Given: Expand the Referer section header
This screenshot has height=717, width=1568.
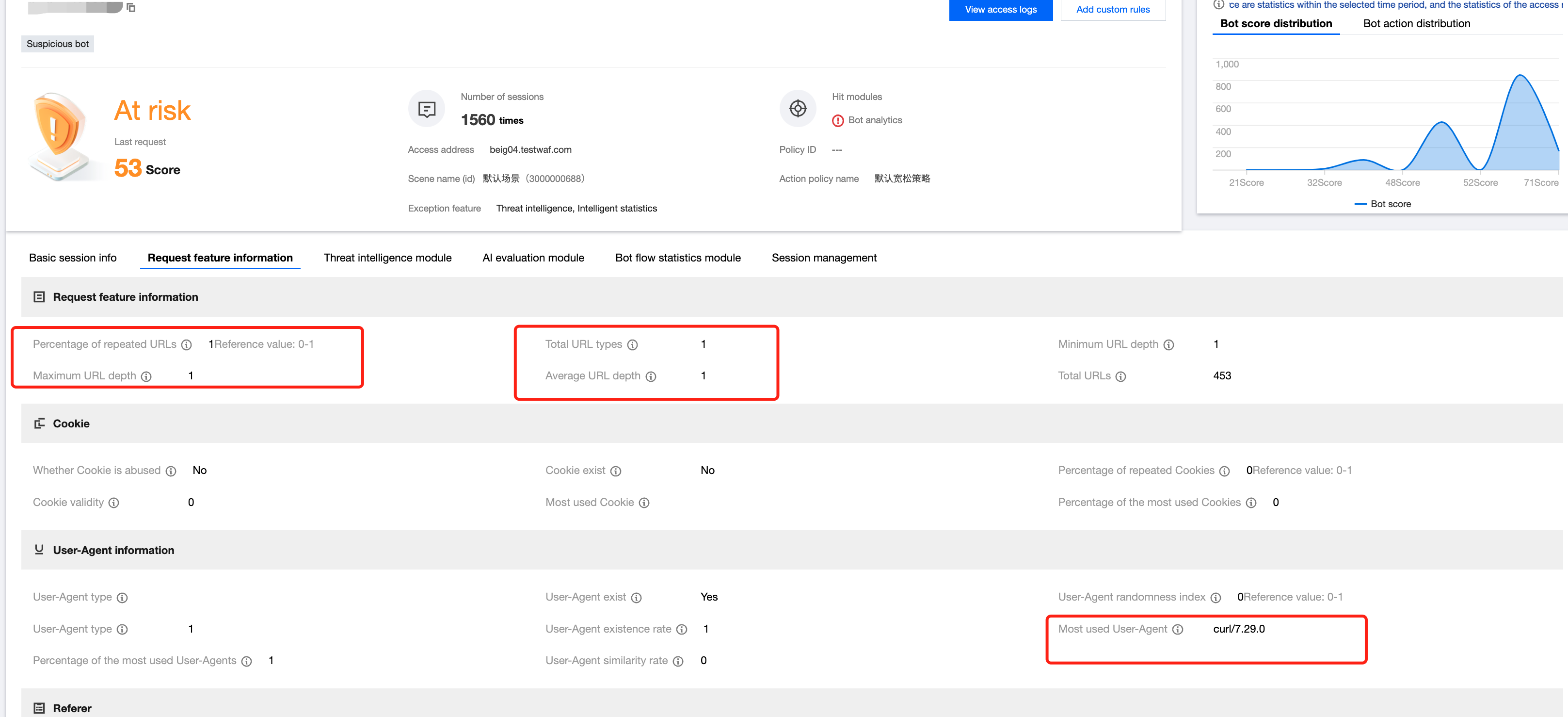Looking at the screenshot, I should 72,708.
